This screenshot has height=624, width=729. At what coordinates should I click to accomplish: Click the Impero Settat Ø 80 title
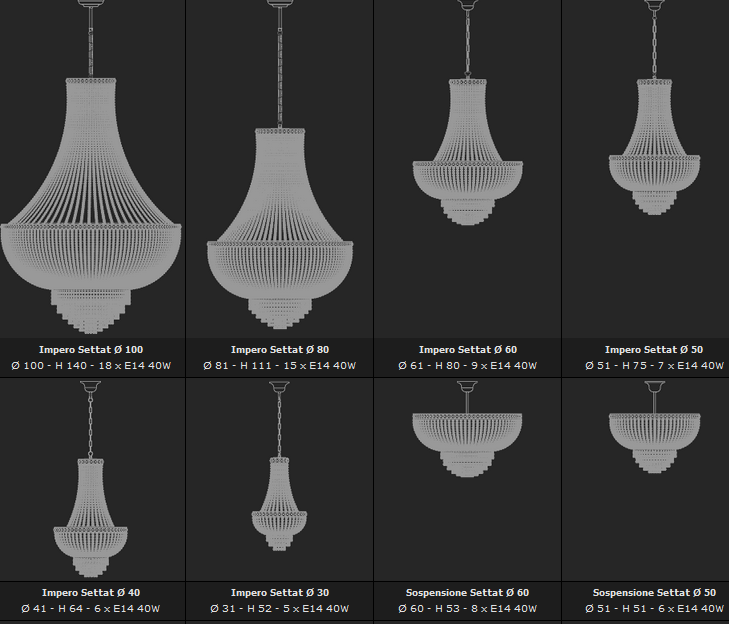[280, 350]
